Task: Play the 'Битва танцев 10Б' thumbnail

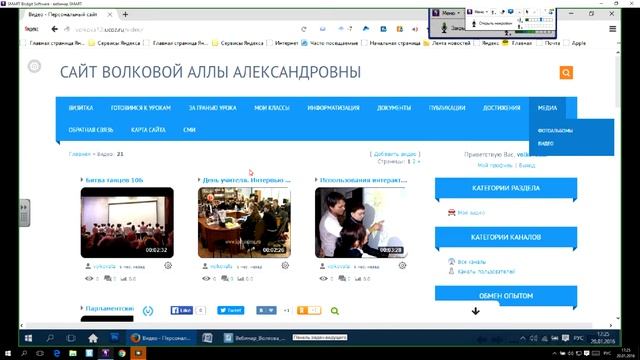Action: tap(127, 222)
